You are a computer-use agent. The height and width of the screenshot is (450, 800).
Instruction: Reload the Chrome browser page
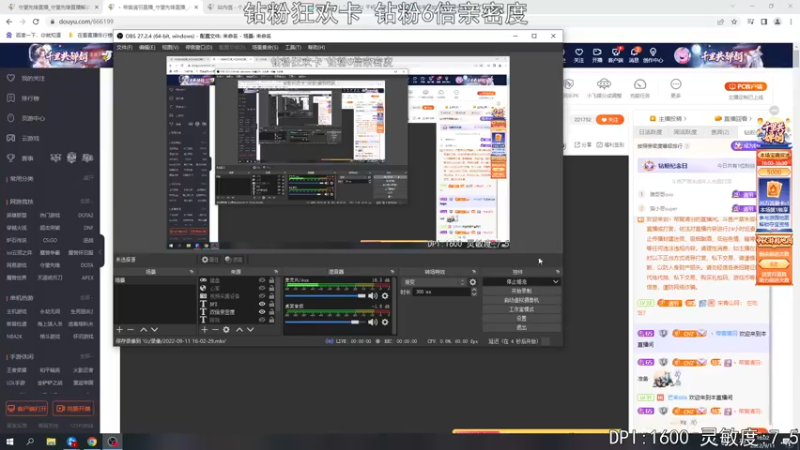point(36,21)
